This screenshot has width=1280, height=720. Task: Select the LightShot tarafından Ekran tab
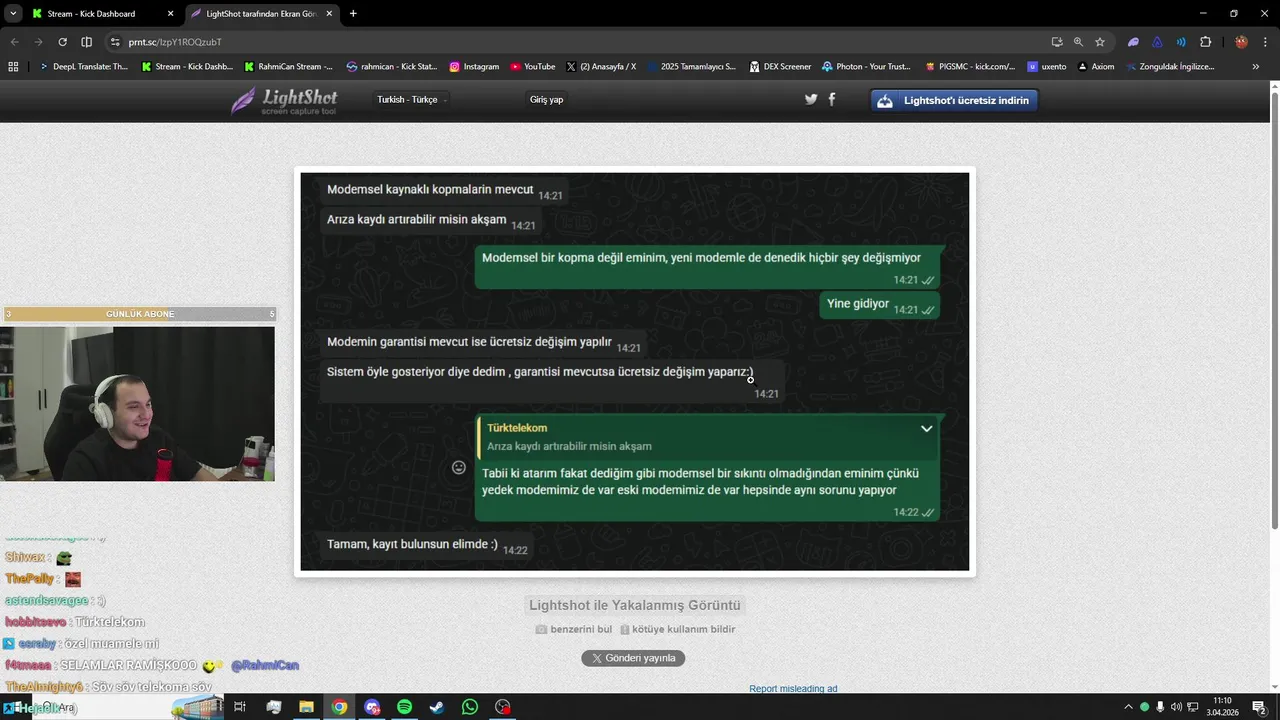click(x=262, y=14)
